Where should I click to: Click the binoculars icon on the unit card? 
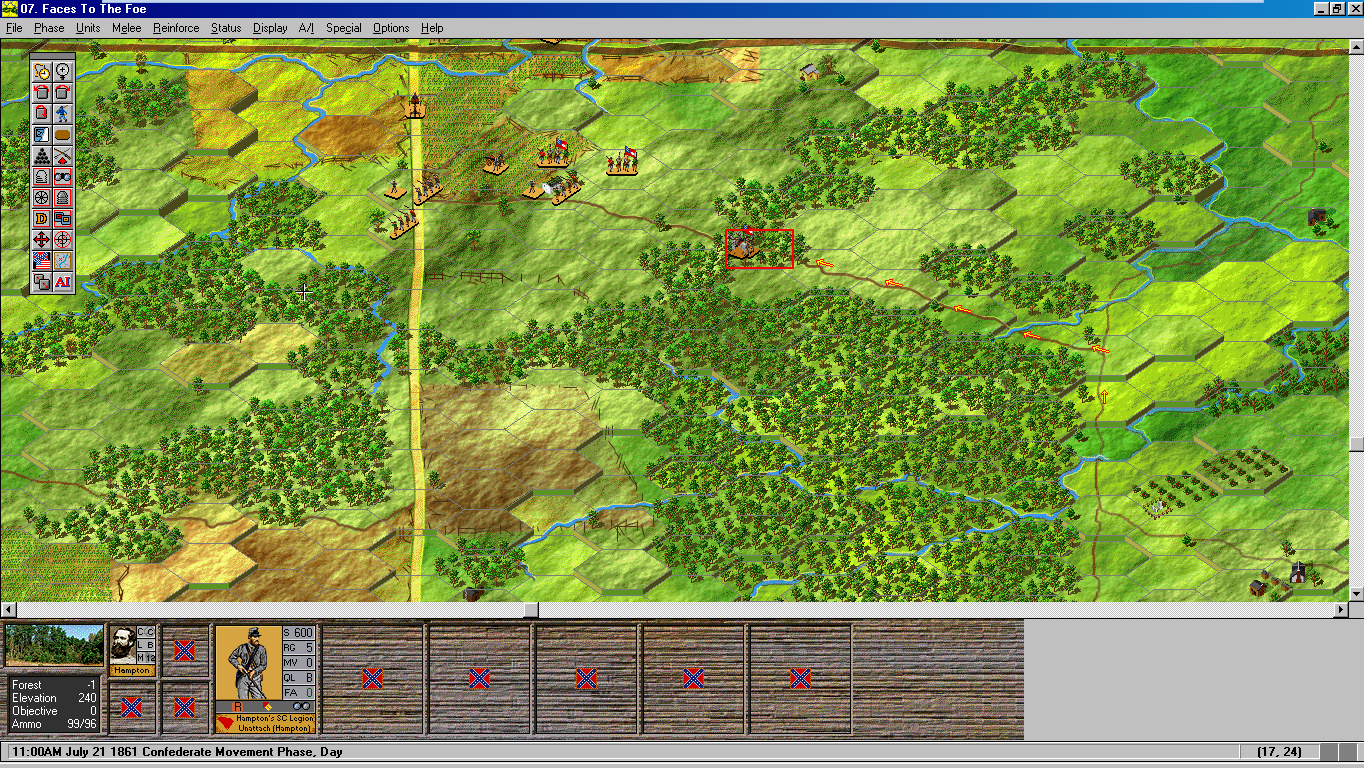click(301, 707)
